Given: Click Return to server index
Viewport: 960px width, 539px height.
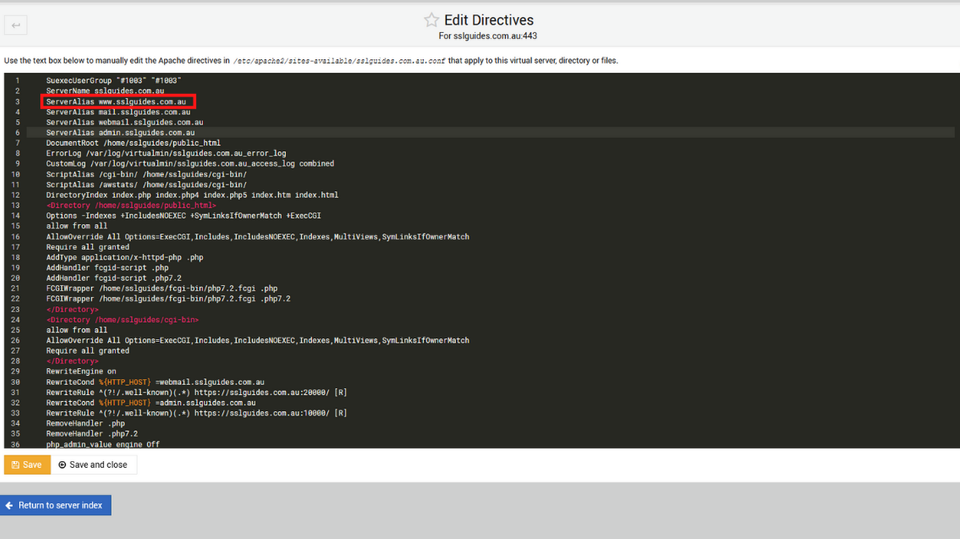Looking at the screenshot, I should click(x=56, y=505).
